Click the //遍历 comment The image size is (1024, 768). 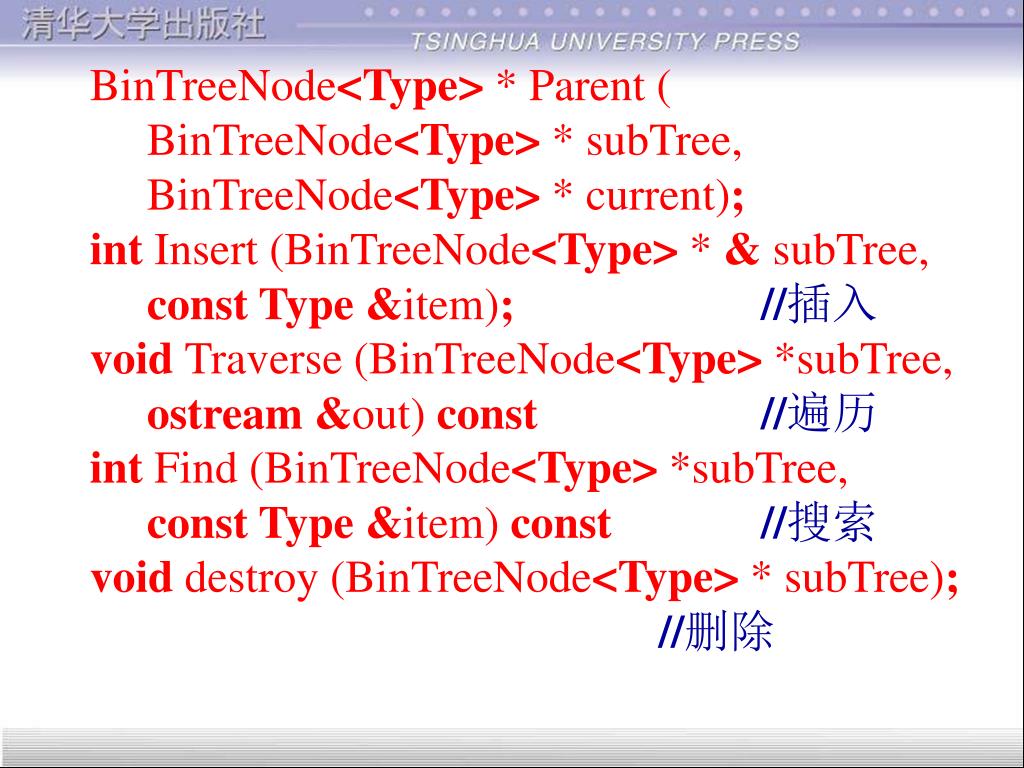[818, 413]
